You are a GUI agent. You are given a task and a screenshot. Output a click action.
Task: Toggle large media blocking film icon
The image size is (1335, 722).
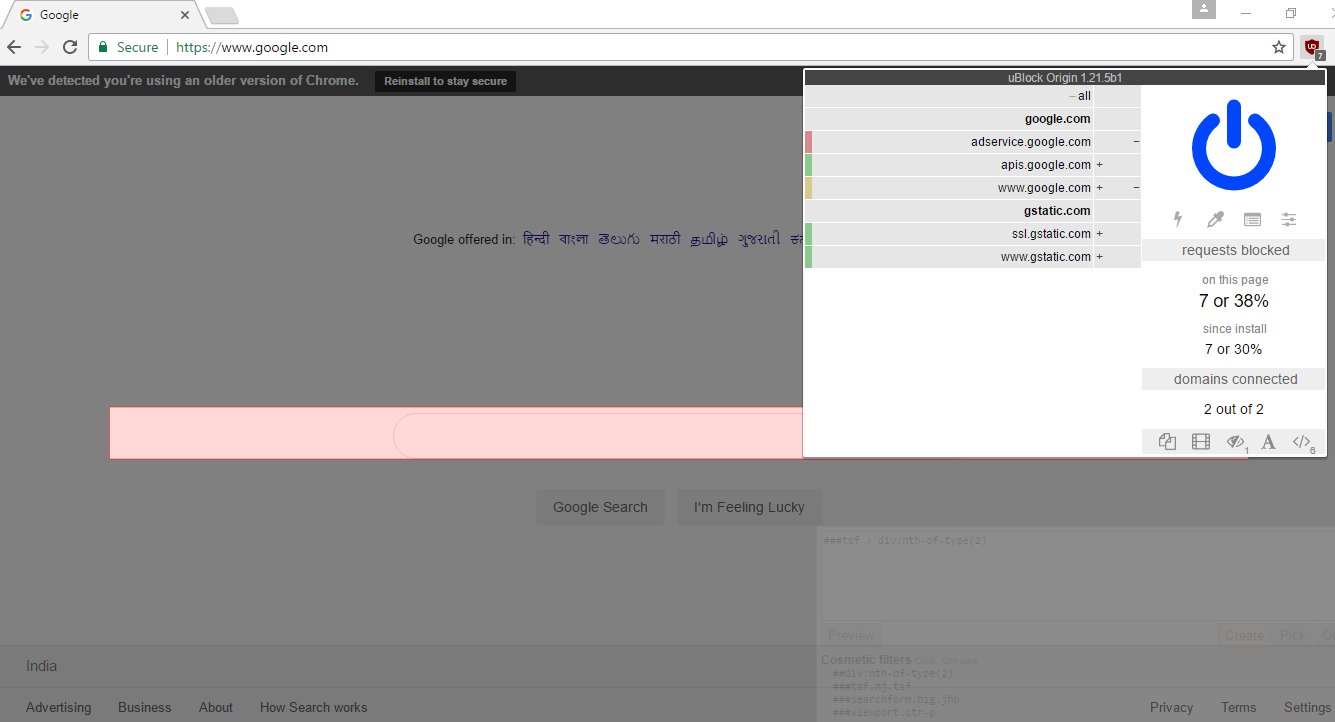click(x=1201, y=442)
